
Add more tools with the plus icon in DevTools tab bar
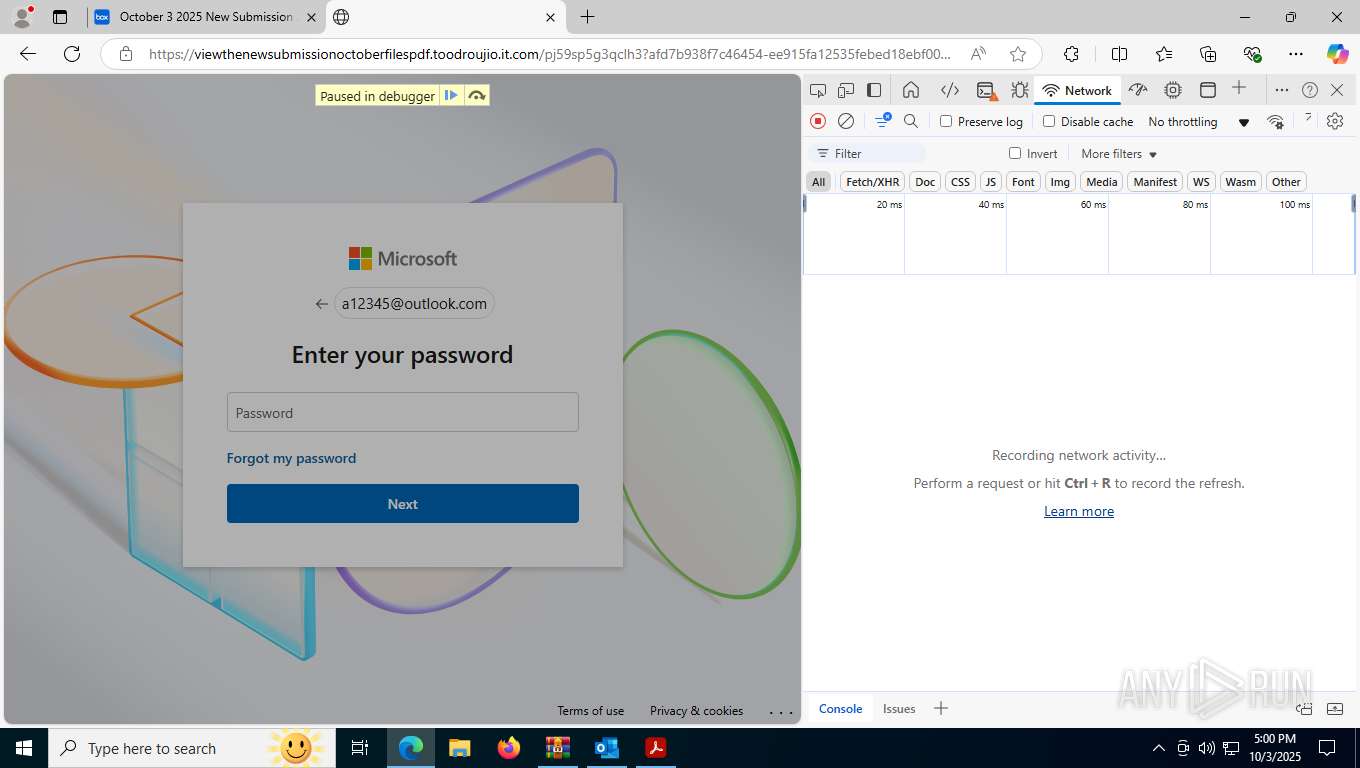[x=1239, y=88]
